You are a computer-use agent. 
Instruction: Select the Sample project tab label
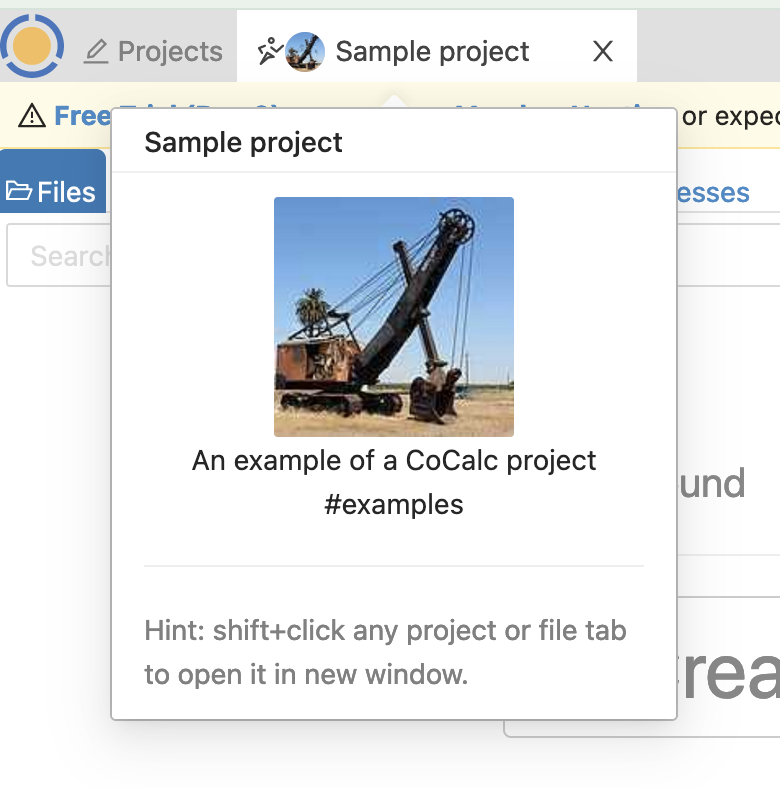click(432, 52)
